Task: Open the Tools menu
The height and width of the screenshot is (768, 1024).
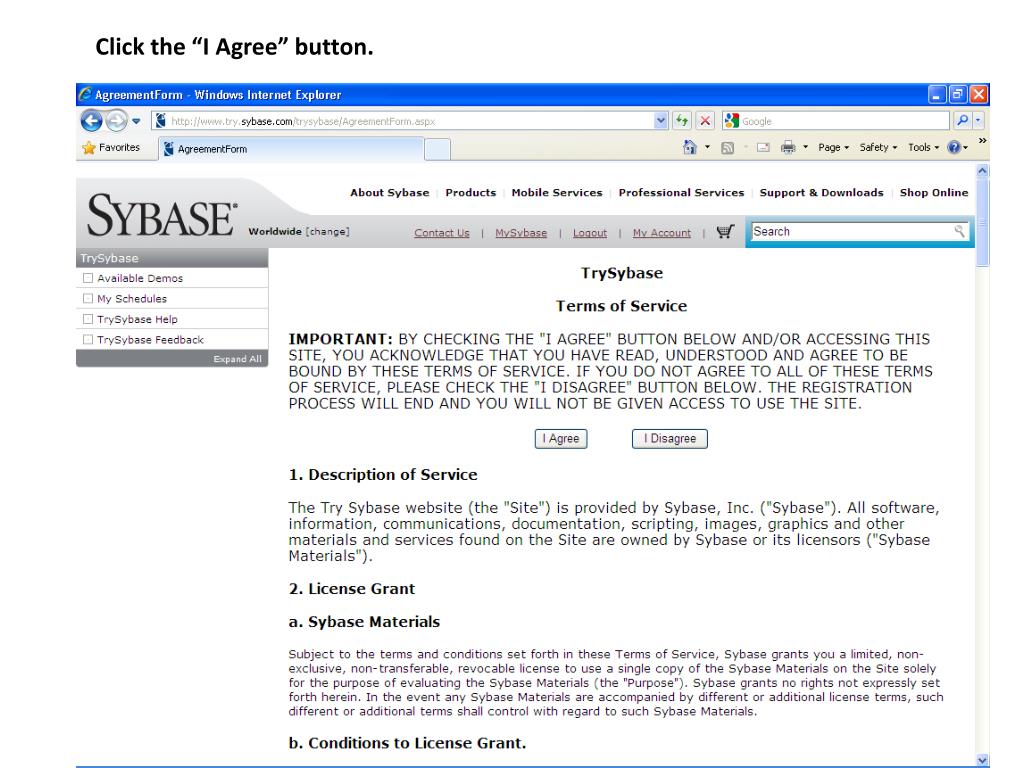Action: click(x=923, y=148)
